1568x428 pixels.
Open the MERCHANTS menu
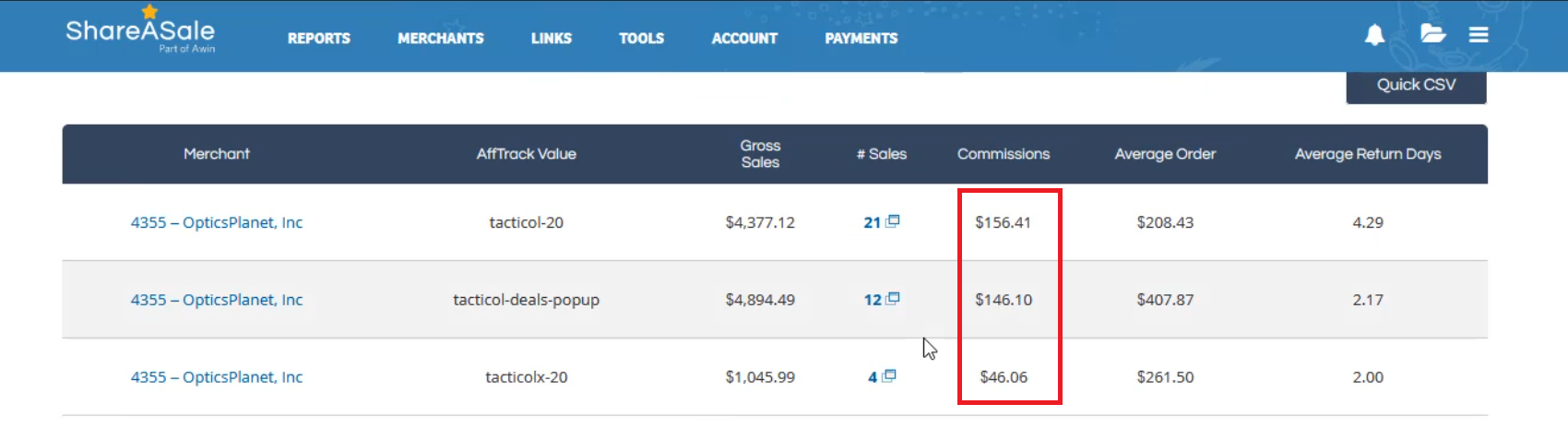tap(440, 39)
